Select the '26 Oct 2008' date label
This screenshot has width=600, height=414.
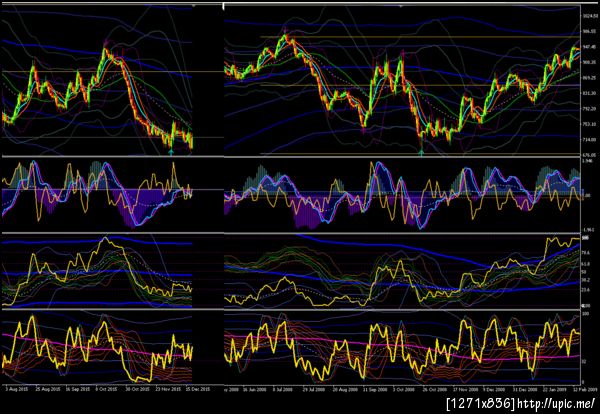(x=435, y=390)
